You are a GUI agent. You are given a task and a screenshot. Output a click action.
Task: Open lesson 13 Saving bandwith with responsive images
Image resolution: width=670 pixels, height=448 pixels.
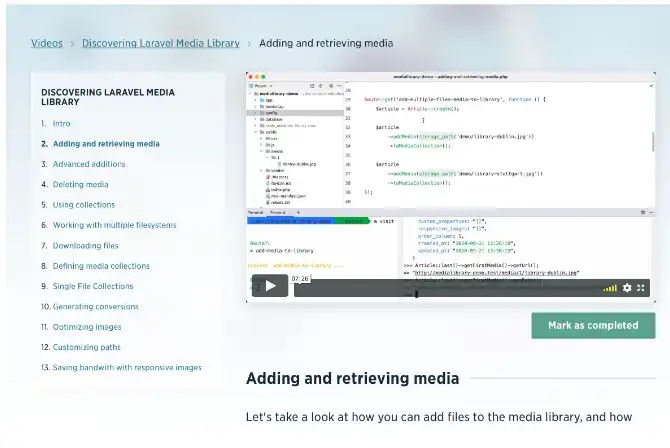(127, 368)
